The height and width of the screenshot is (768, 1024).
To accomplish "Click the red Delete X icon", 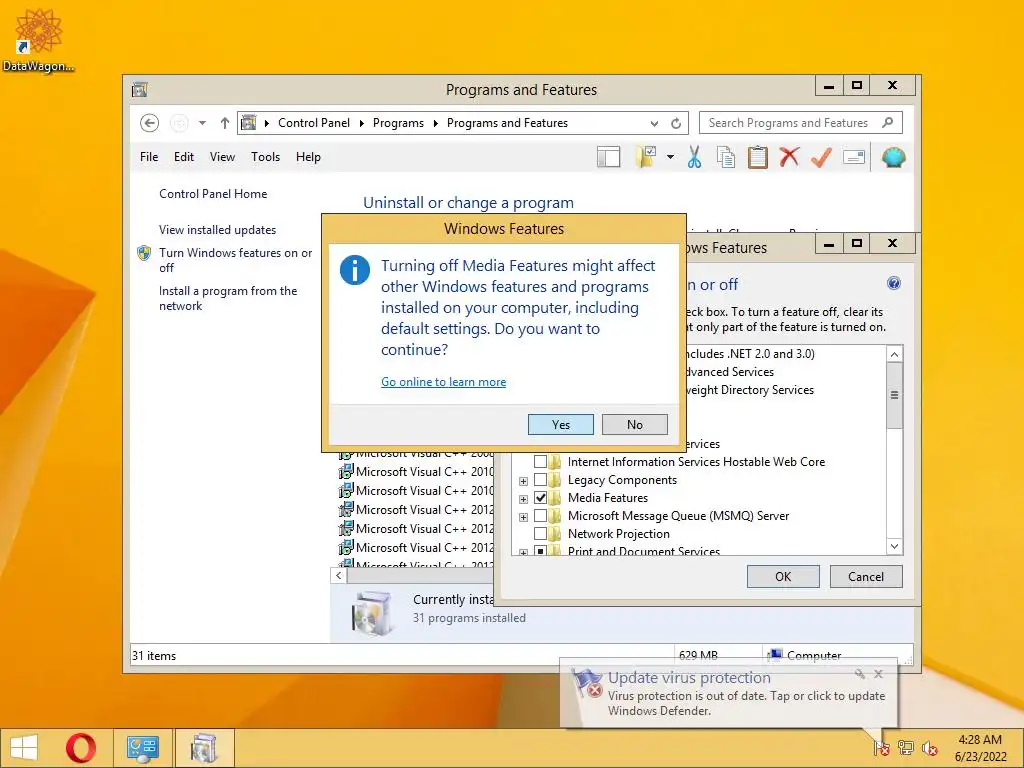I will click(789, 157).
